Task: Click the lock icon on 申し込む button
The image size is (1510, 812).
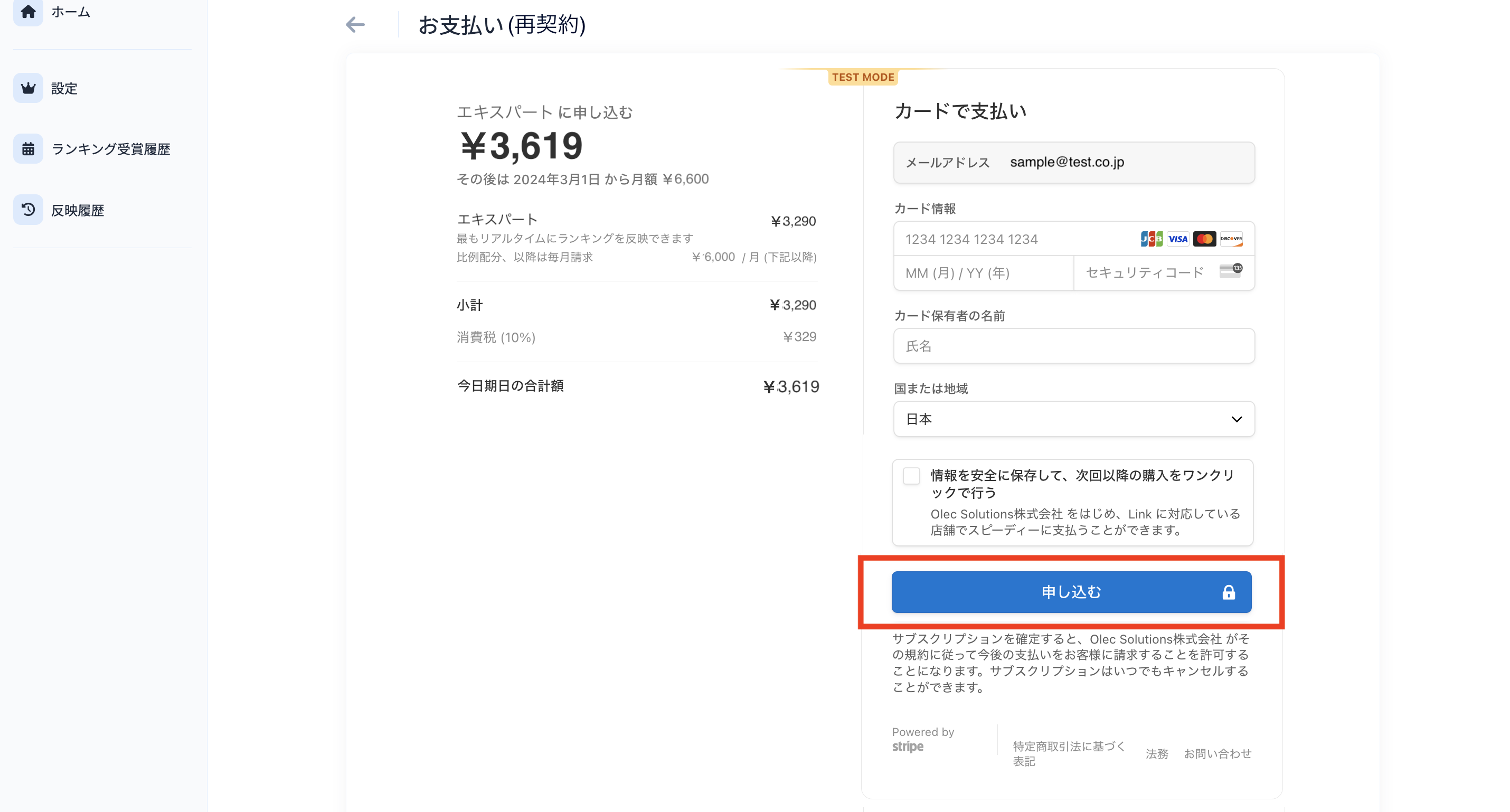Action: click(x=1229, y=593)
